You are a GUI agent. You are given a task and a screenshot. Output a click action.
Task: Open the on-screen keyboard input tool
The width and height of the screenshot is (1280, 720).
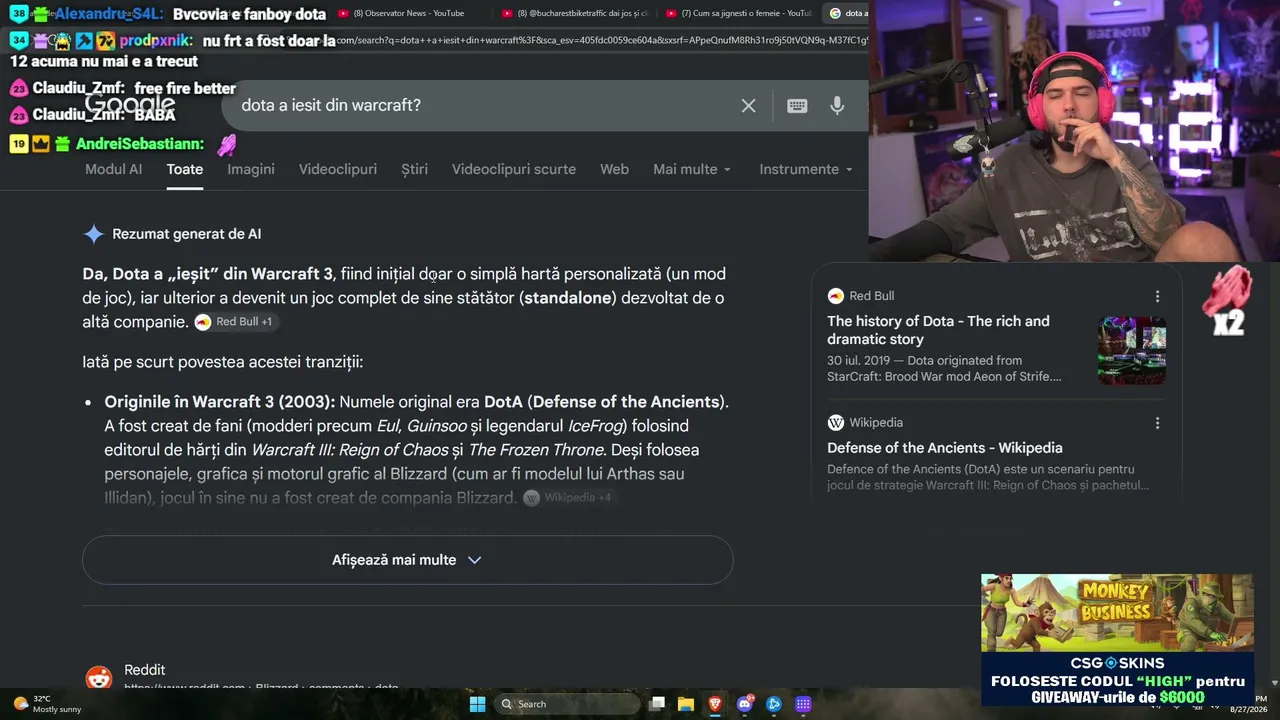coord(797,106)
